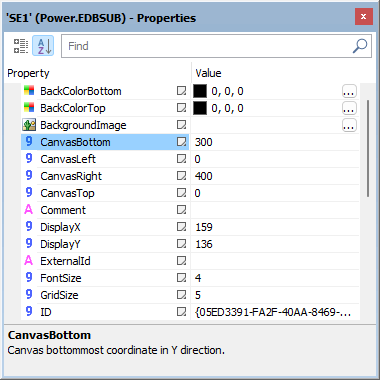
Task: Click the numeric icon beside CanvasLeft
Action: coord(29,159)
